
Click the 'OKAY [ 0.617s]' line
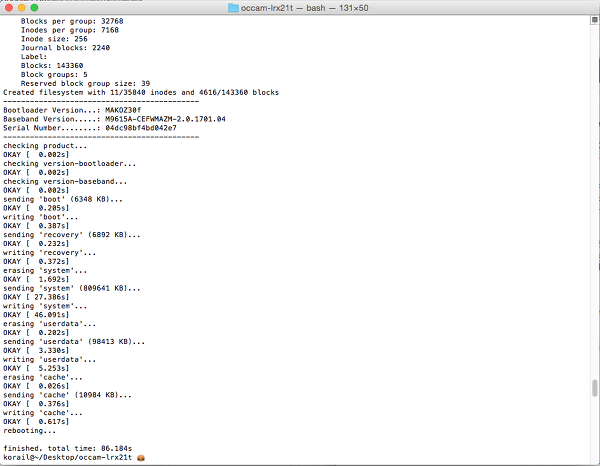(36, 422)
